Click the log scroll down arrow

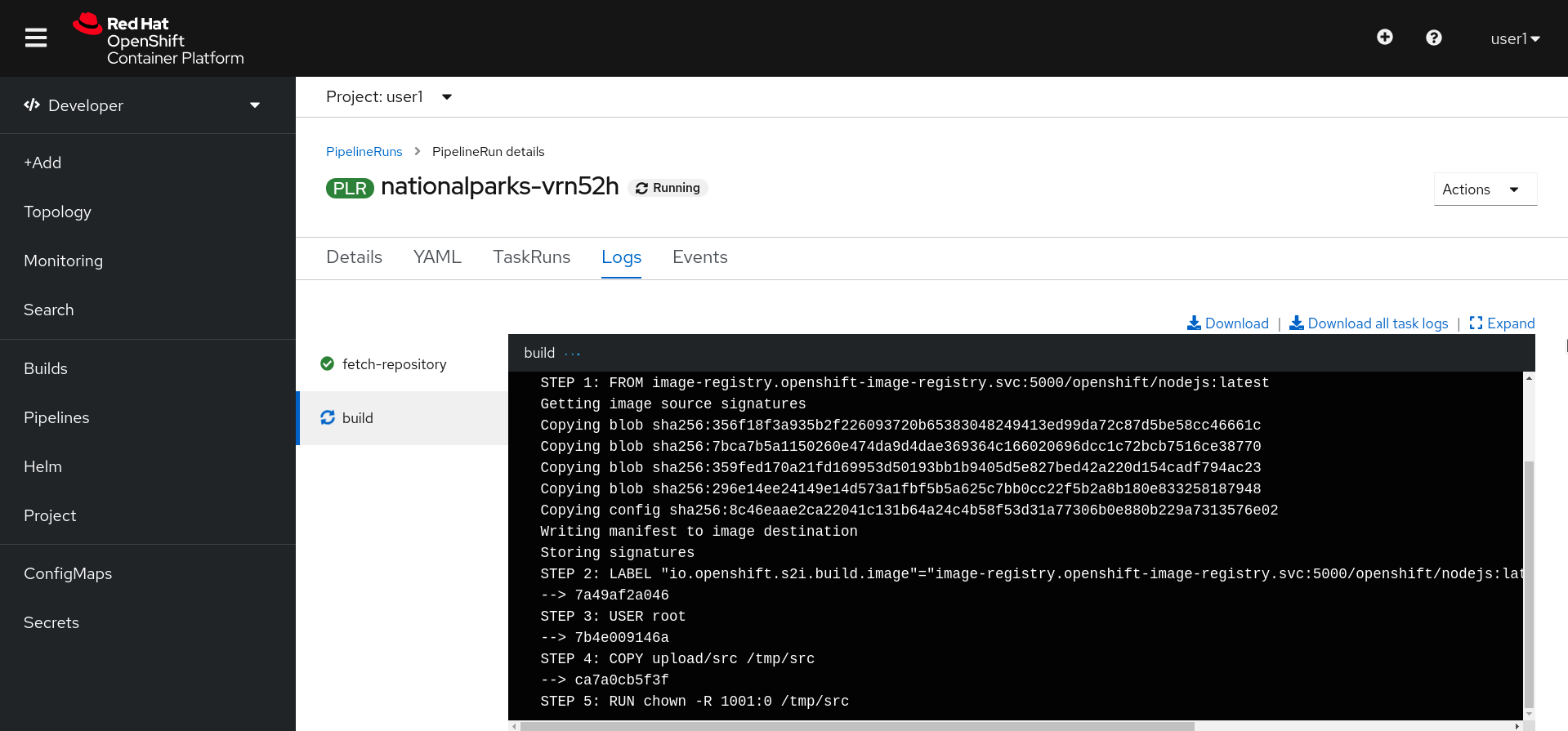click(x=1529, y=714)
